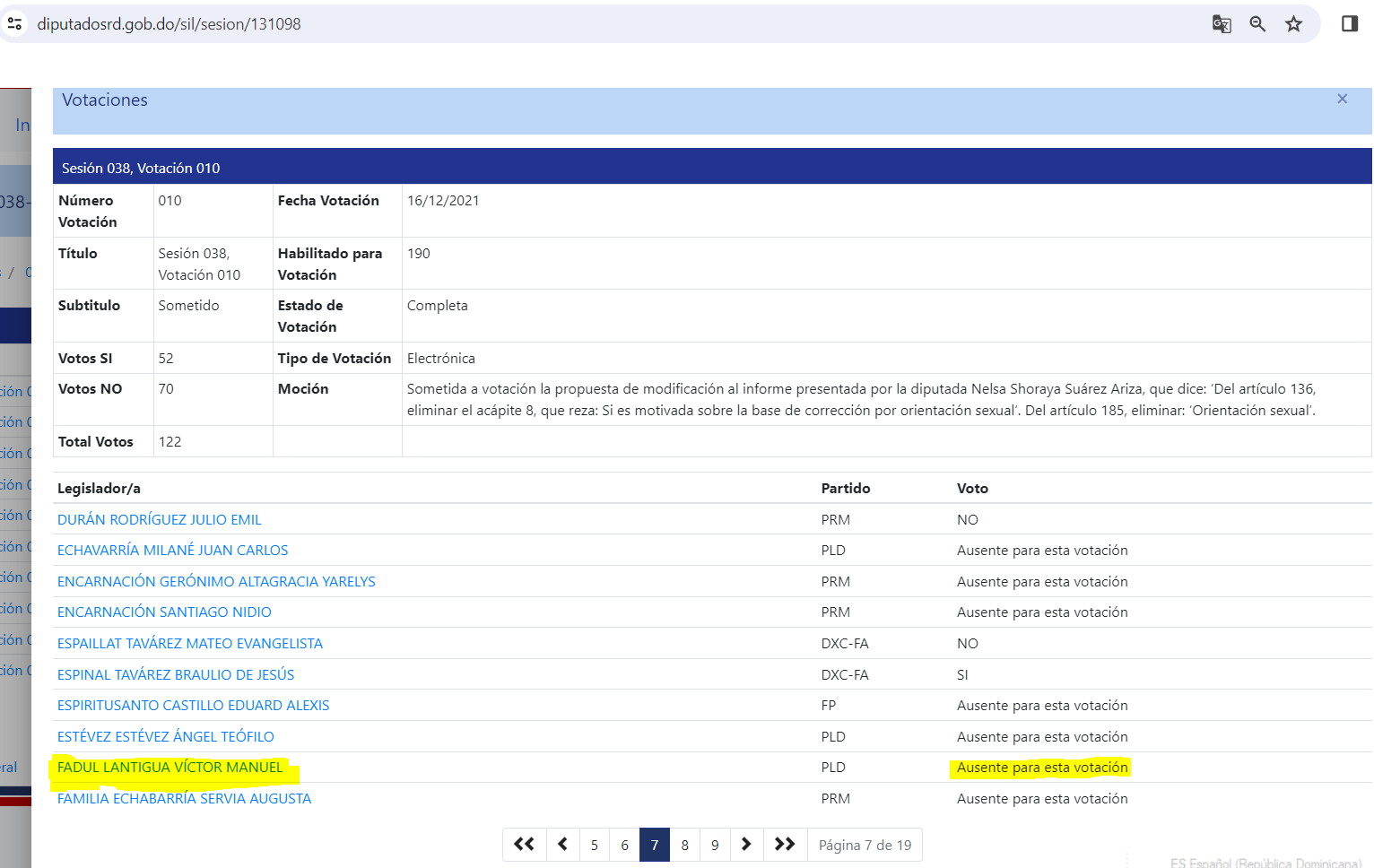Click the Subtítulo value Sometido

tap(189, 306)
